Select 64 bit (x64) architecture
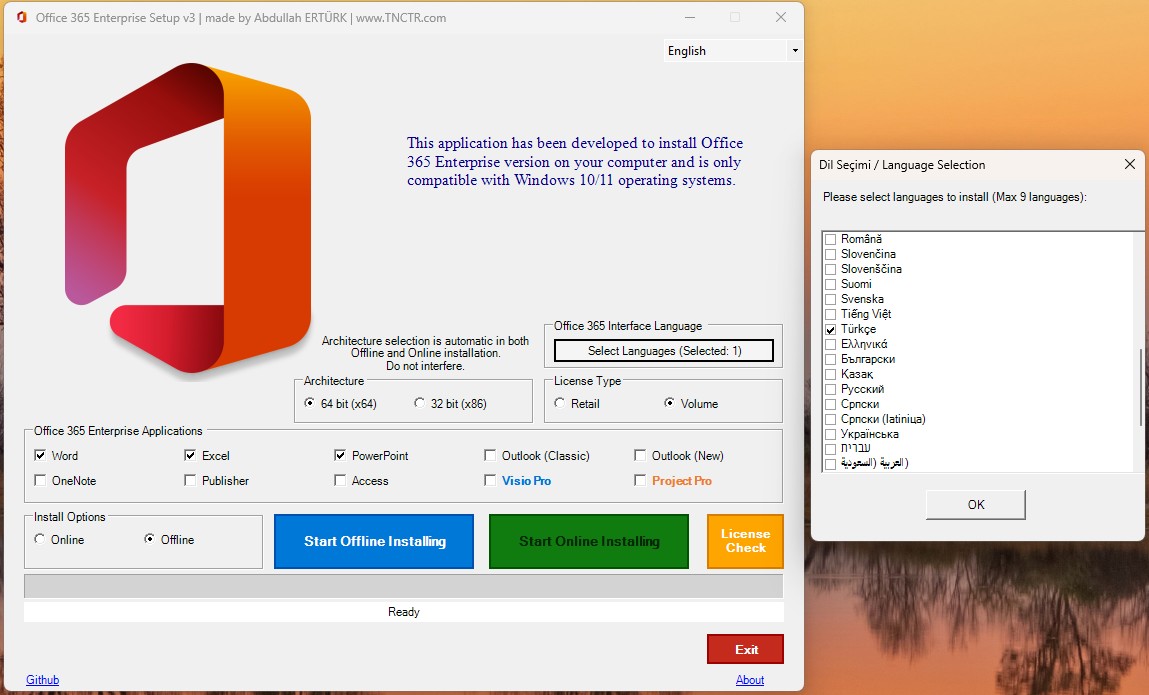The width and height of the screenshot is (1149, 695). tap(310, 403)
